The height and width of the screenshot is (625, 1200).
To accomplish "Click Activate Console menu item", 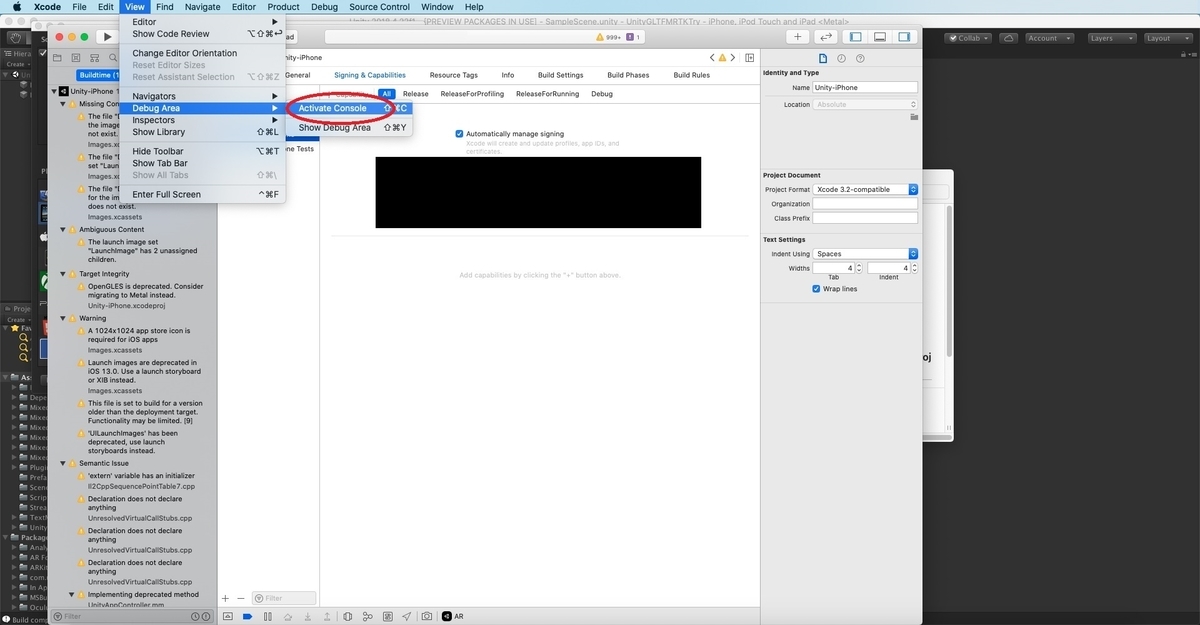I will (x=348, y=108).
